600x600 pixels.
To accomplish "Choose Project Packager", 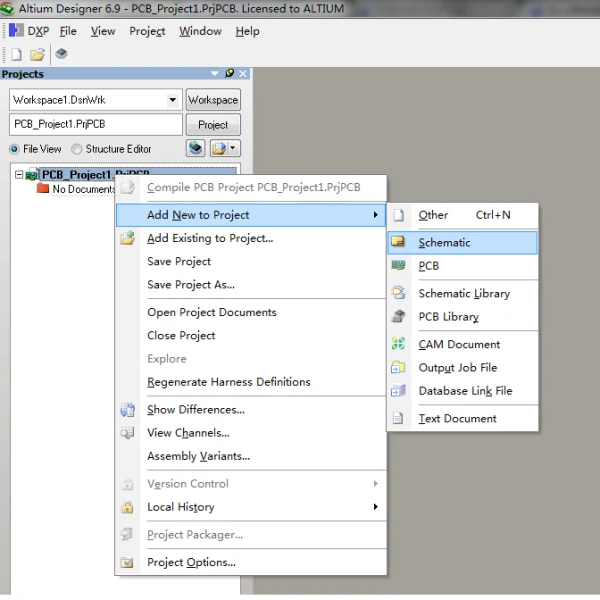I will click(251, 535).
